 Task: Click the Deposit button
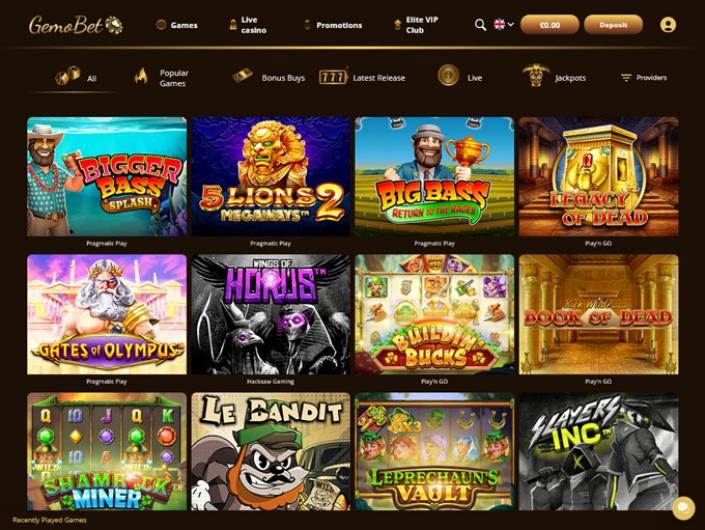point(613,25)
